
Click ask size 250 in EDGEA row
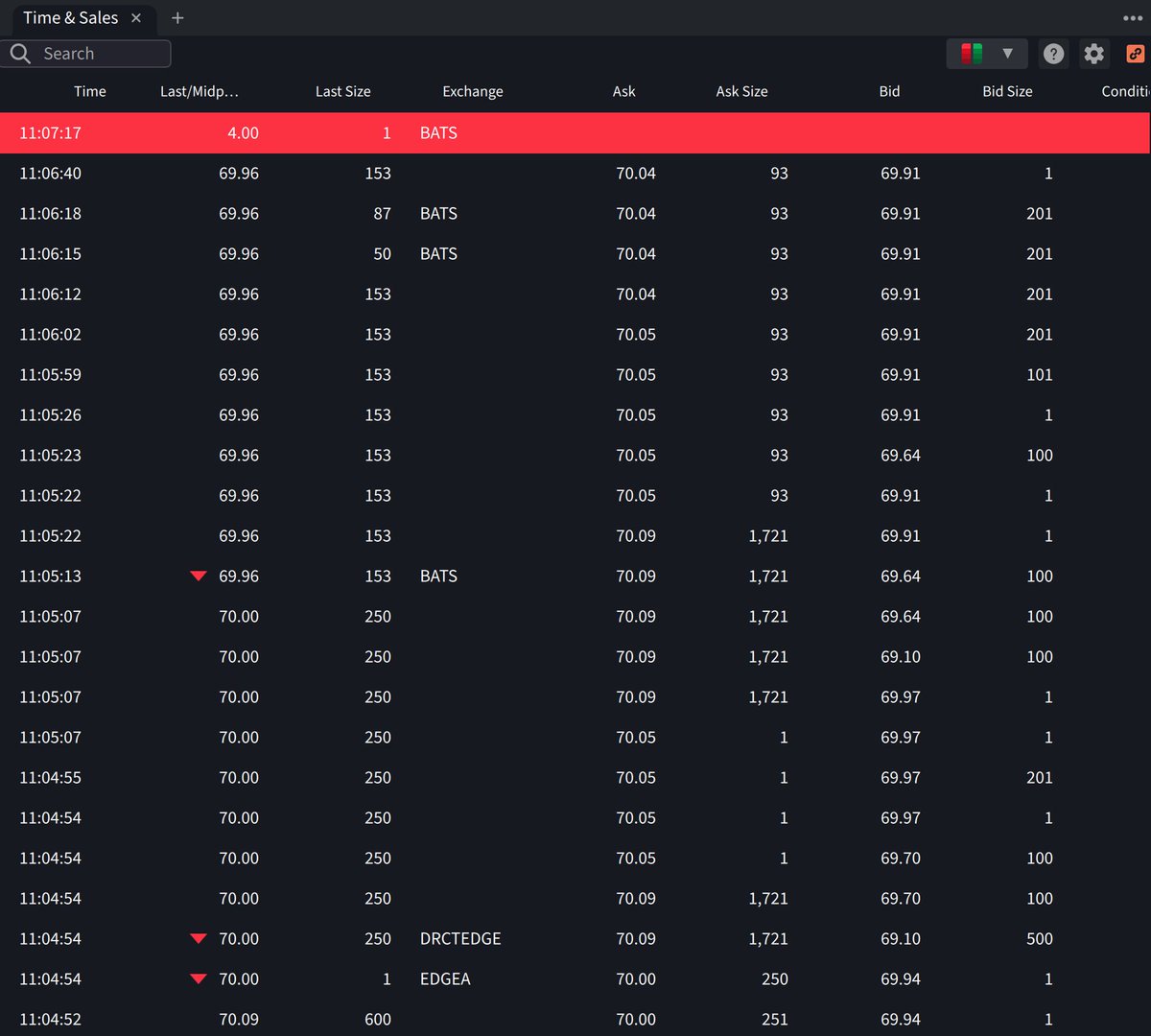774,979
